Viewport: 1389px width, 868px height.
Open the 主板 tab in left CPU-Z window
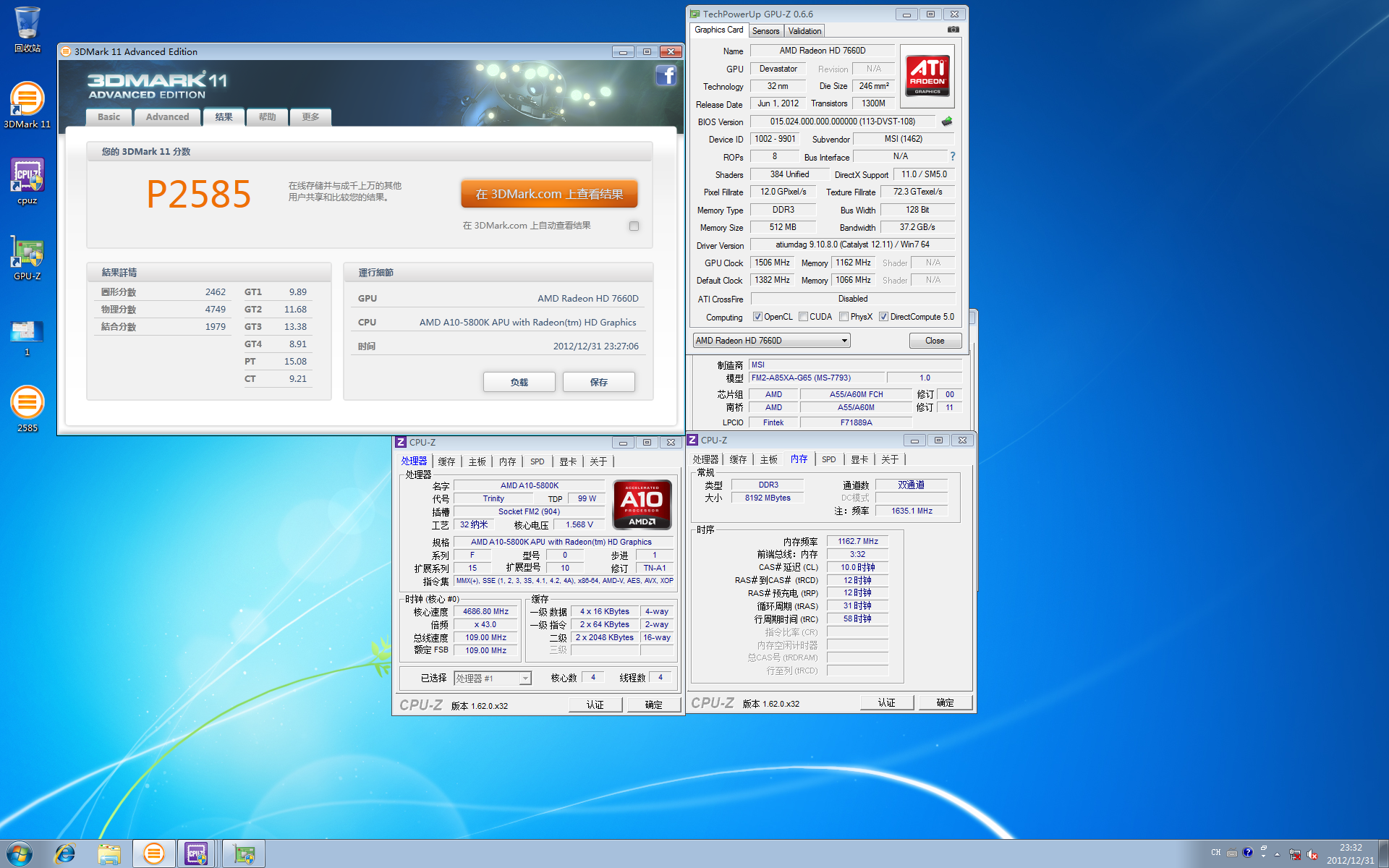tap(477, 461)
